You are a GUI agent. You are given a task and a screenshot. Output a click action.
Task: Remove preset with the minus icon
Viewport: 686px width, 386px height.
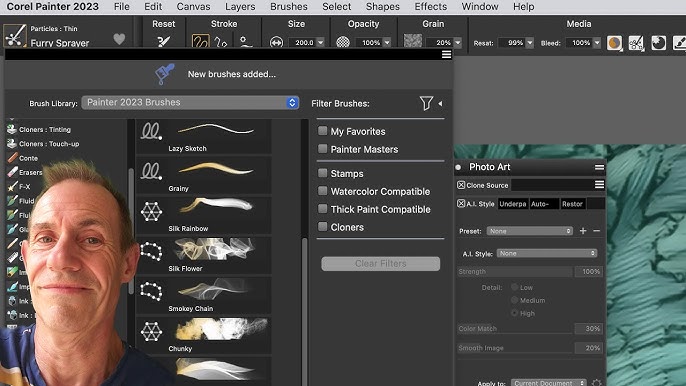tap(596, 231)
